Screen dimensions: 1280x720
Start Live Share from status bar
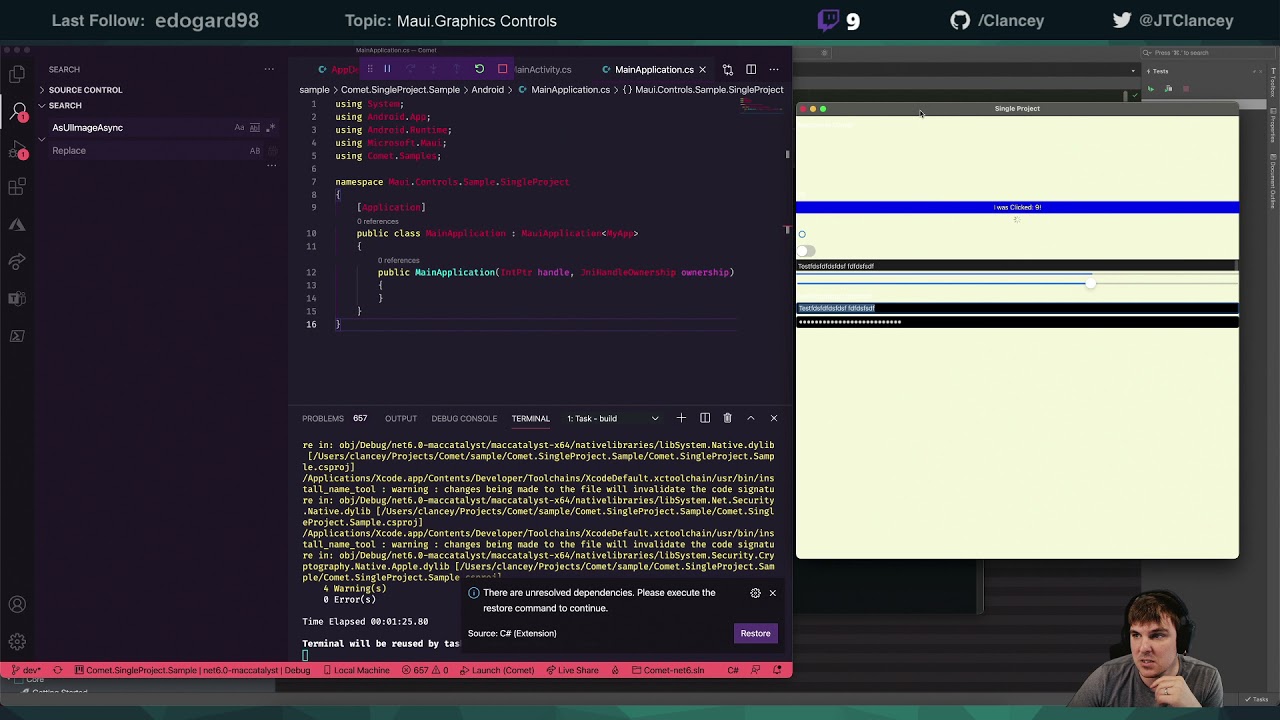pos(572,670)
